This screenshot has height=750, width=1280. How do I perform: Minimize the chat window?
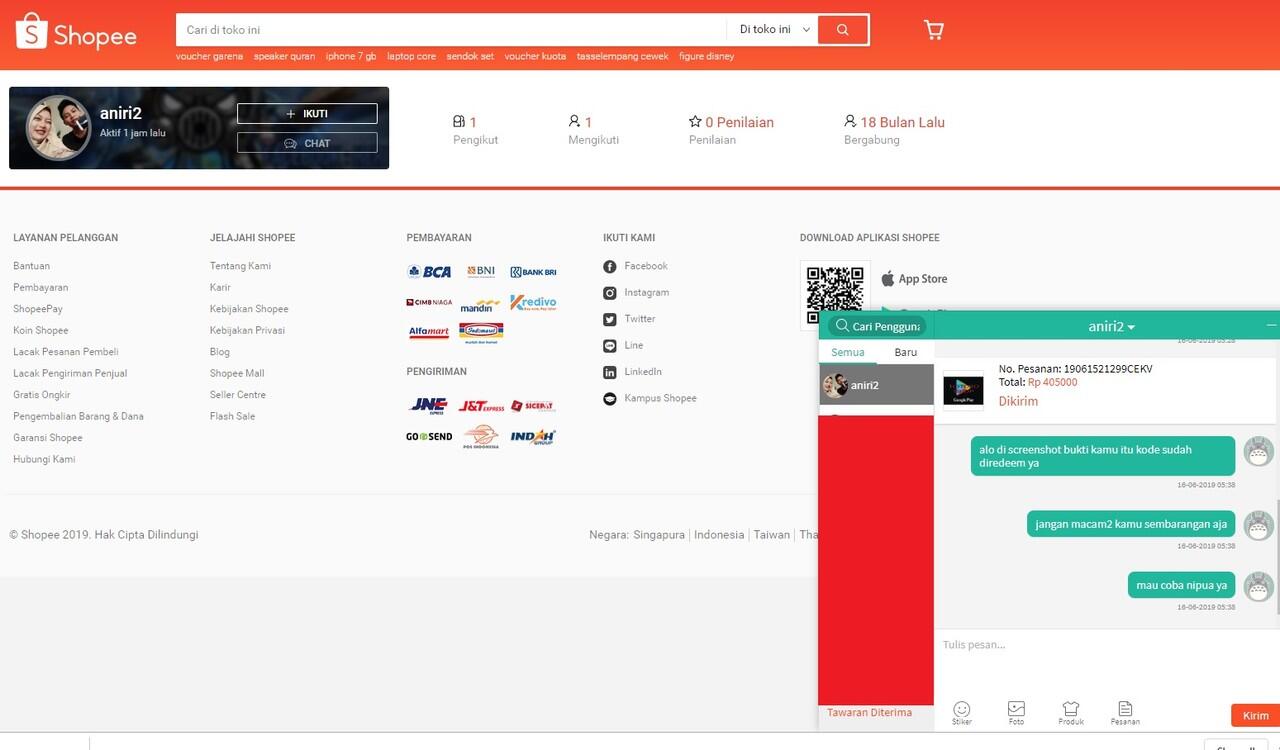(x=1271, y=325)
